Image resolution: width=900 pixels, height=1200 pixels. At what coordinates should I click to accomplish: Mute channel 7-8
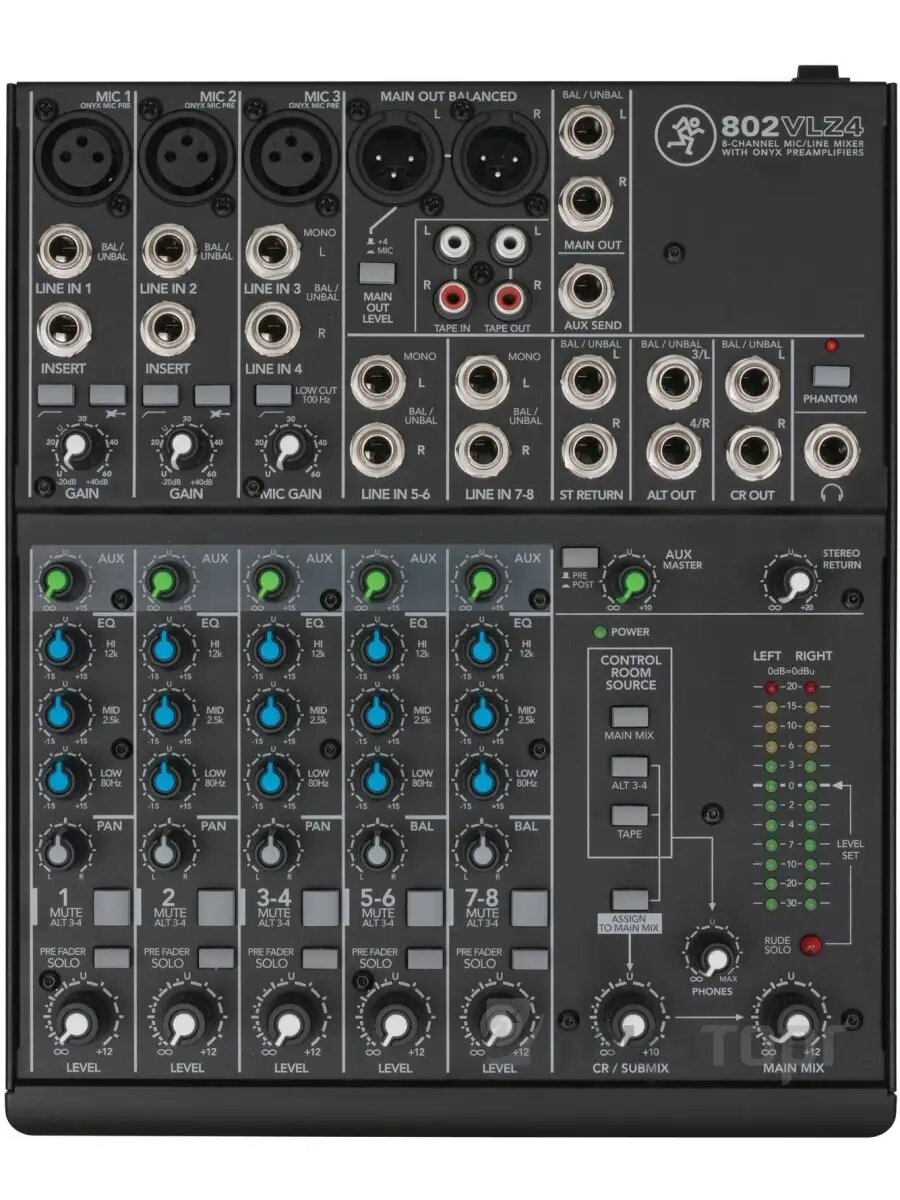click(x=529, y=906)
